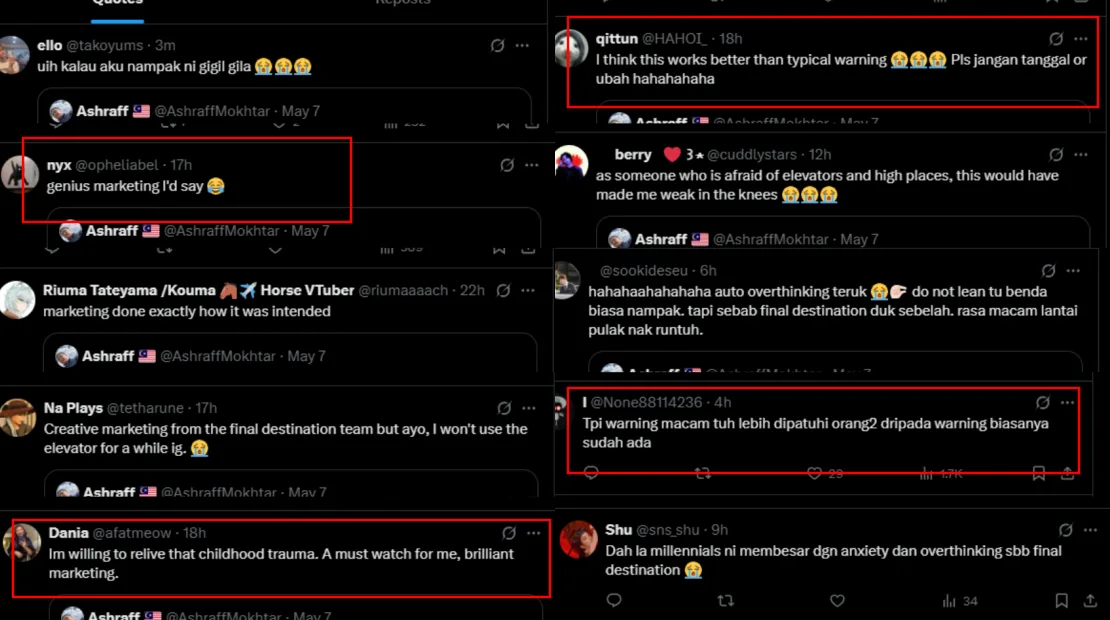Like the None88114236 warning tweet

coord(815,473)
